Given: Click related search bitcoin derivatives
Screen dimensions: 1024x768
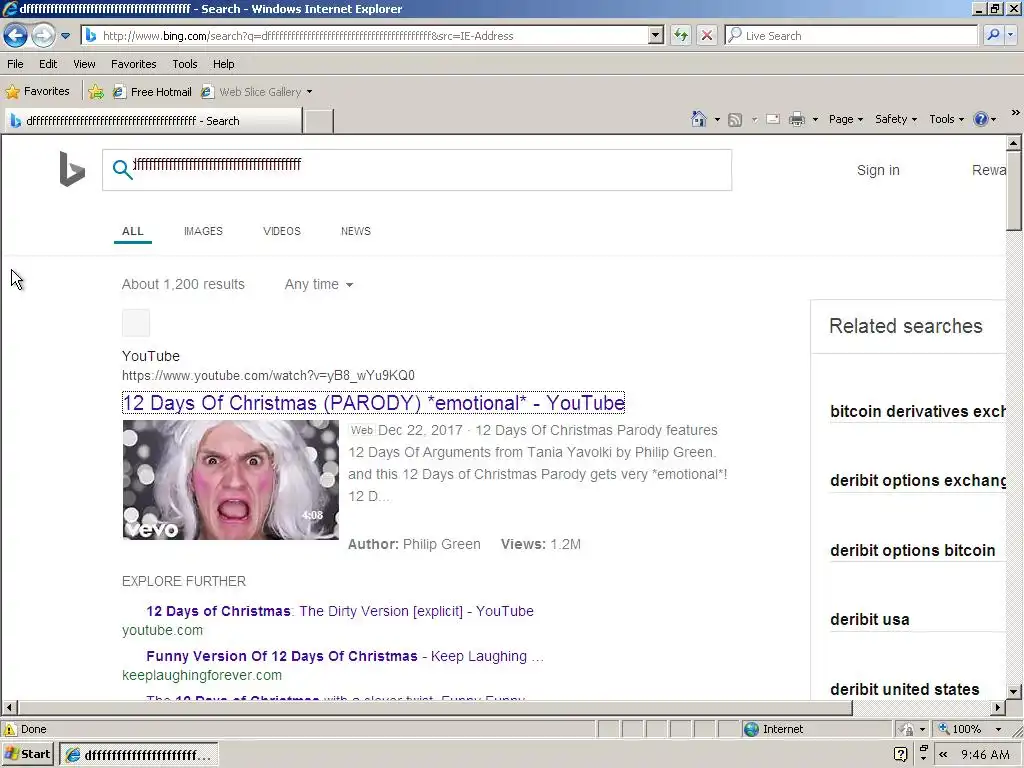Looking at the screenshot, I should click(x=917, y=411).
